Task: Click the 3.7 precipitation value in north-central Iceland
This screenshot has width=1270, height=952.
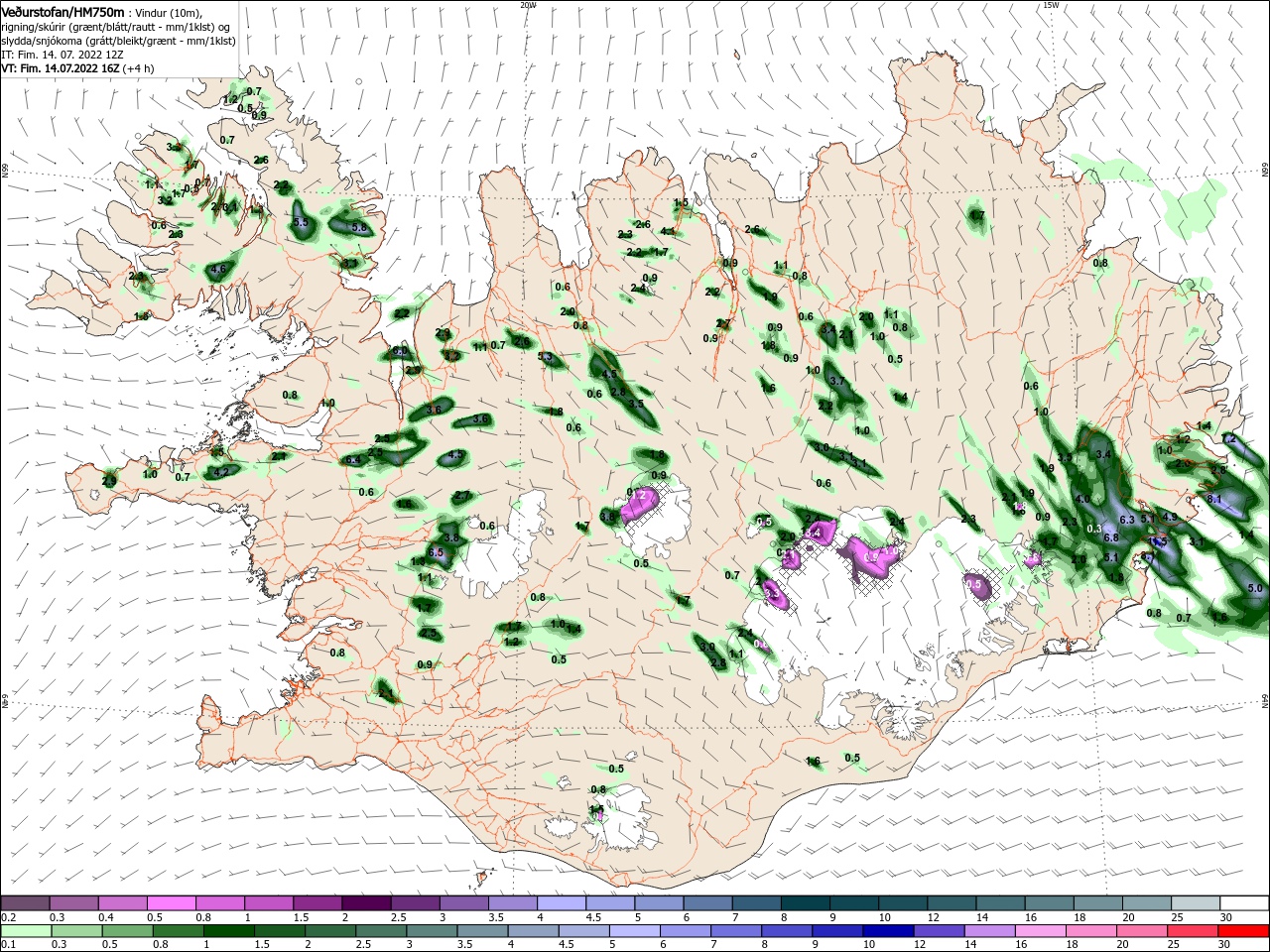Action: tap(836, 381)
